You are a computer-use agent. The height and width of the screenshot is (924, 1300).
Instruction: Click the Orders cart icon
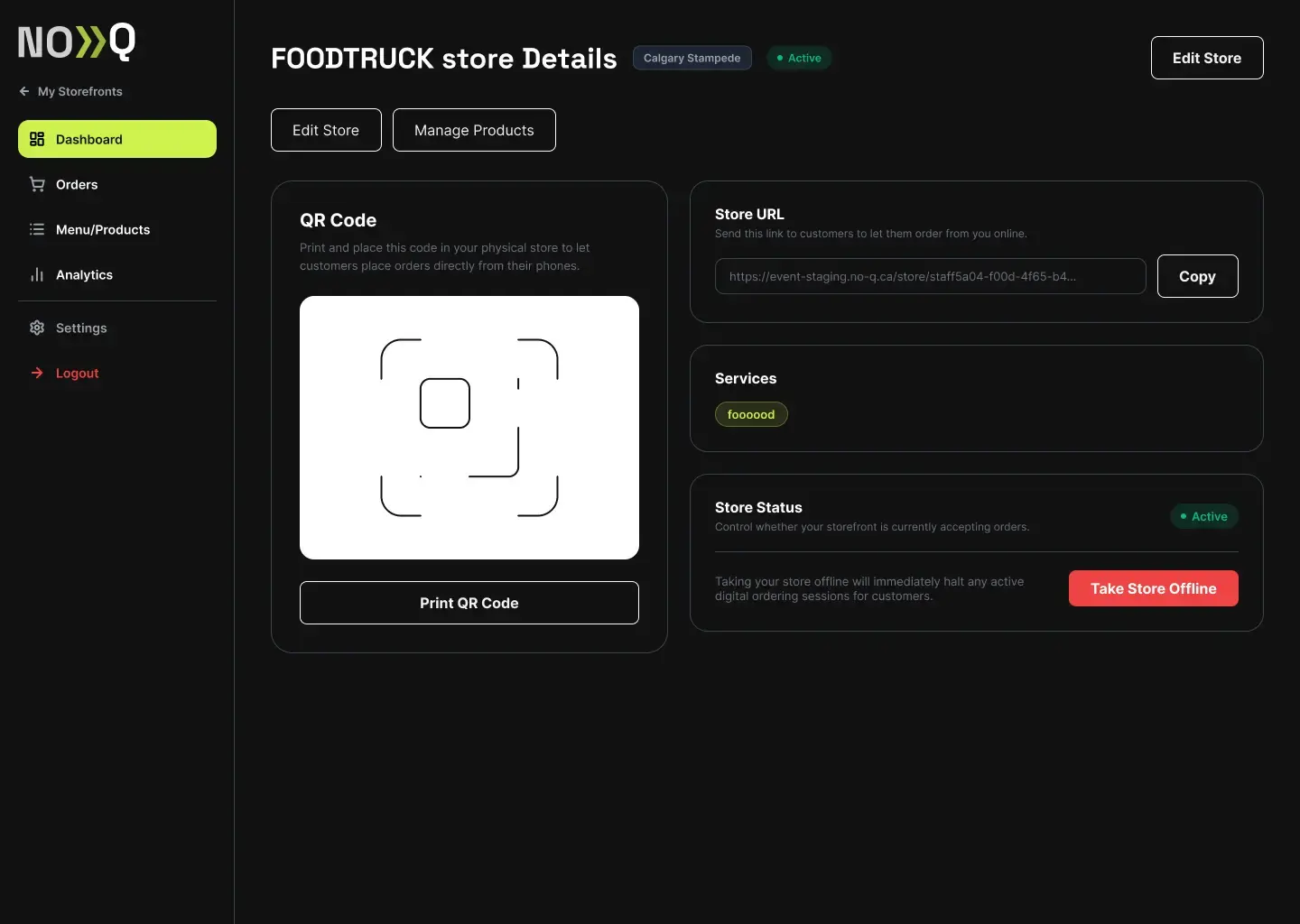[37, 184]
